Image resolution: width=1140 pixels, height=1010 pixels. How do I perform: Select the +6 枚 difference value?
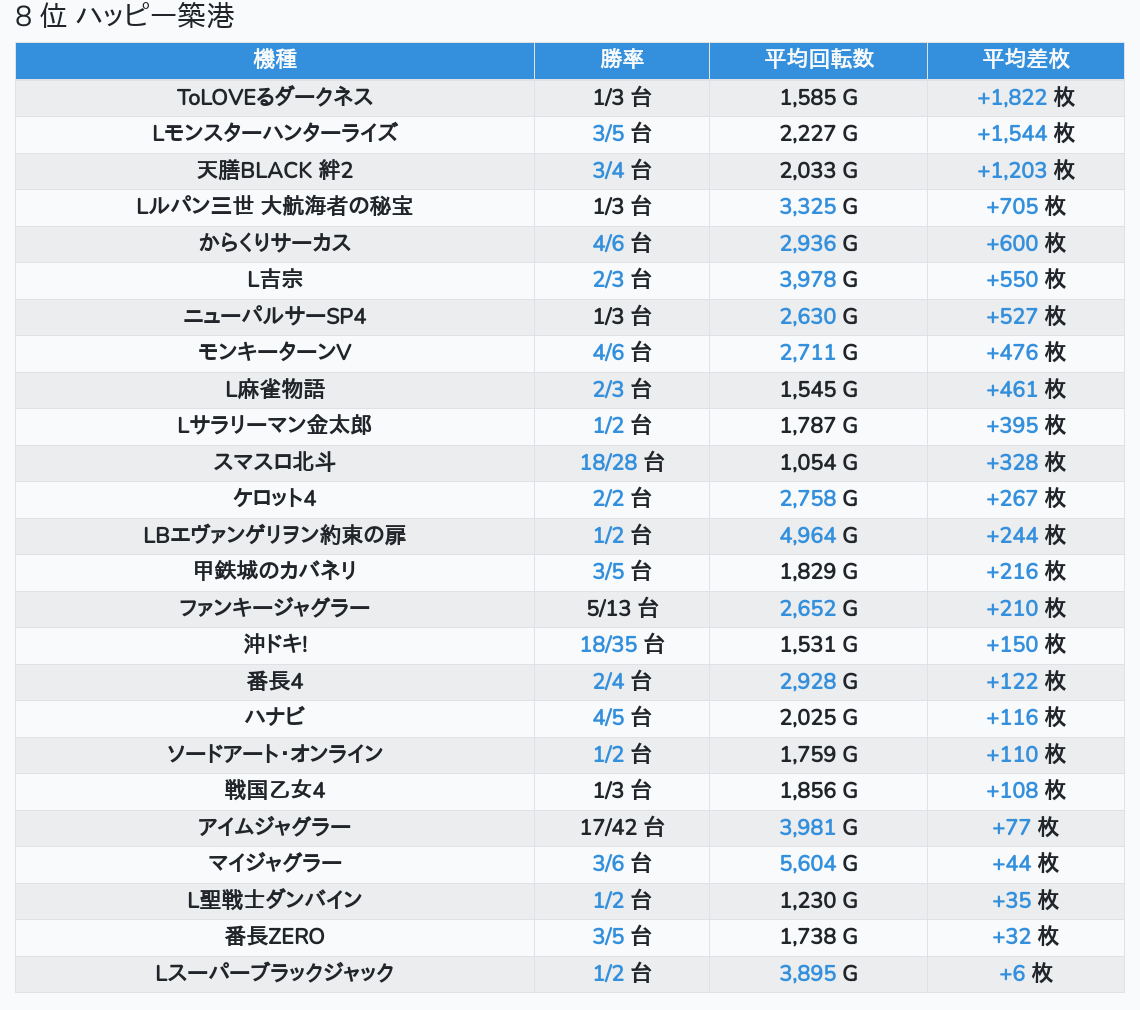click(x=1026, y=973)
